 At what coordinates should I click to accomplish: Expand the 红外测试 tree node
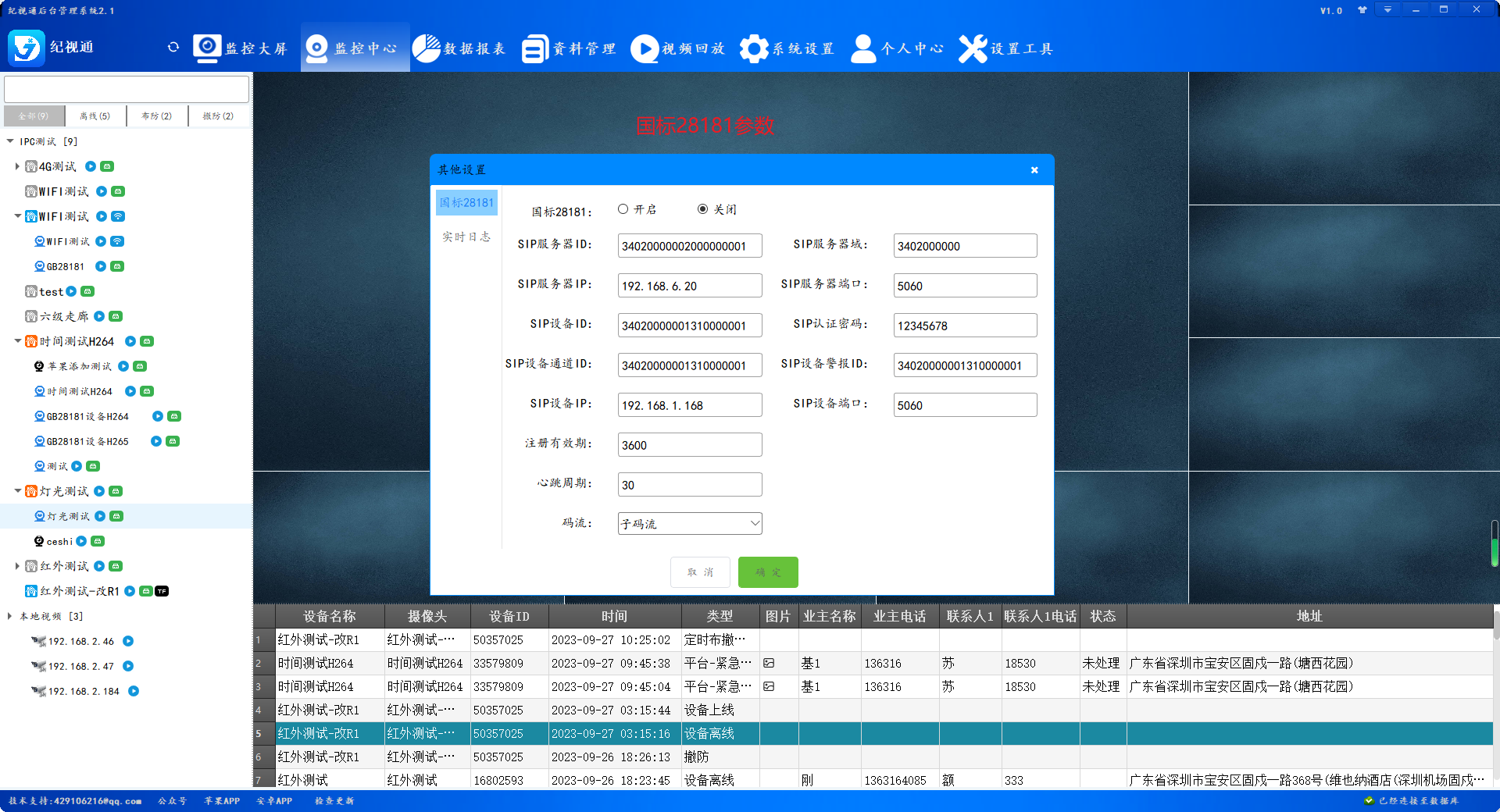point(17,566)
